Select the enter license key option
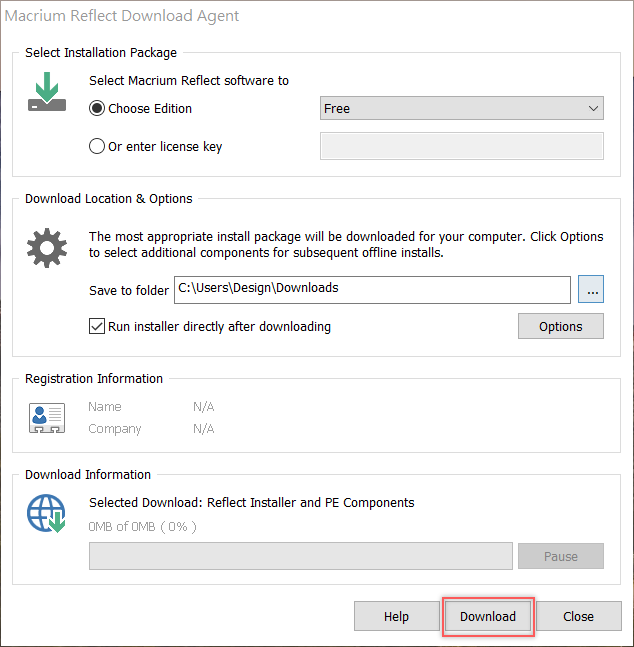This screenshot has height=647, width=634. (97, 146)
